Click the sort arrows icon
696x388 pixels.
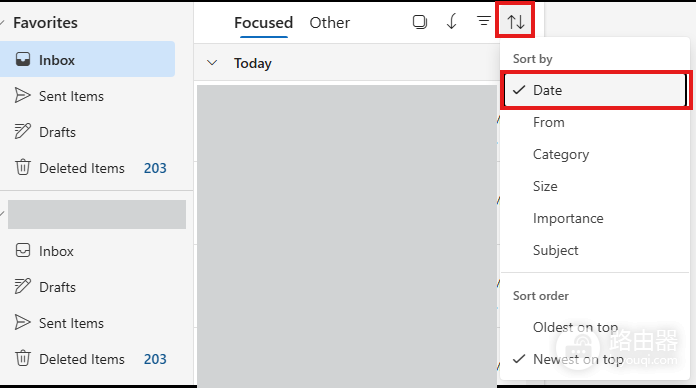click(515, 21)
